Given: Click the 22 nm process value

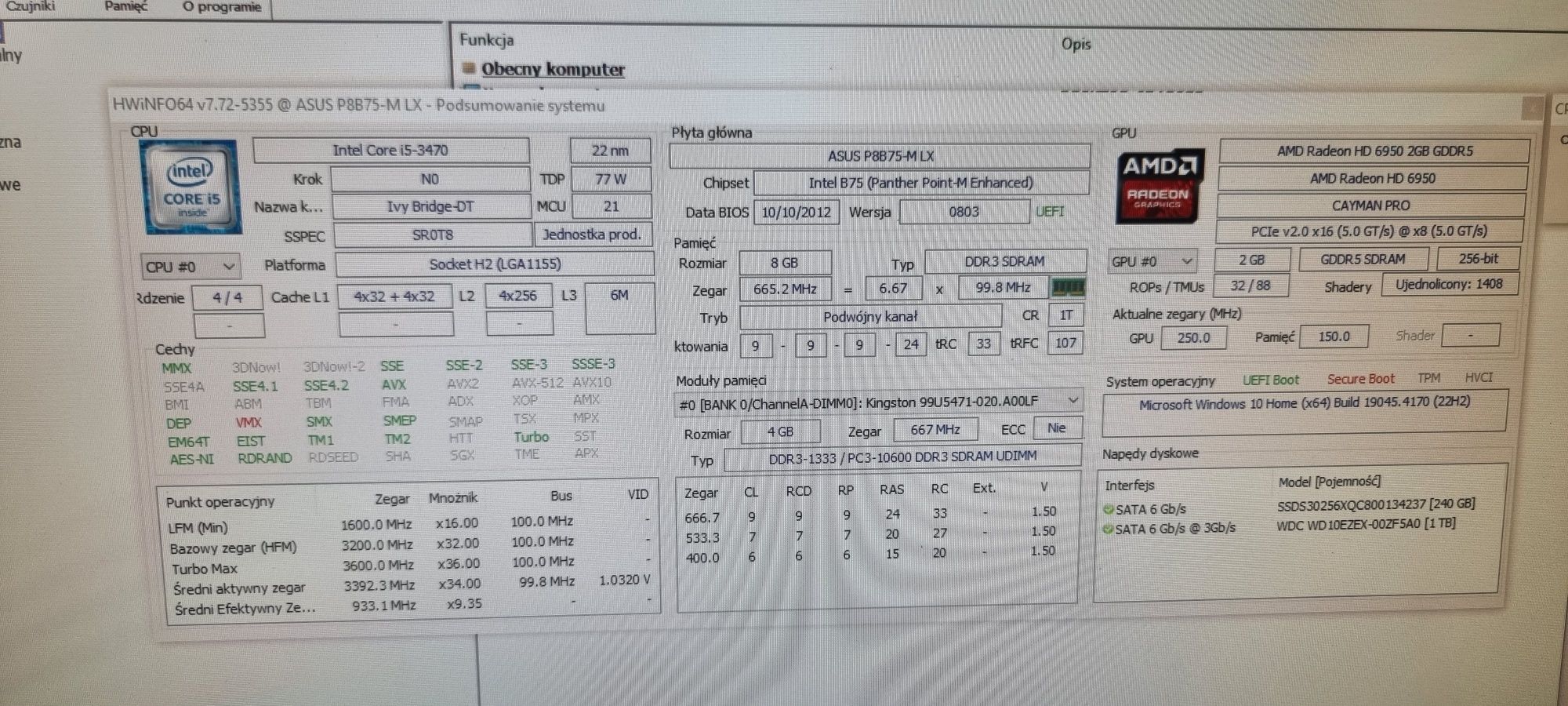Looking at the screenshot, I should click(x=610, y=150).
